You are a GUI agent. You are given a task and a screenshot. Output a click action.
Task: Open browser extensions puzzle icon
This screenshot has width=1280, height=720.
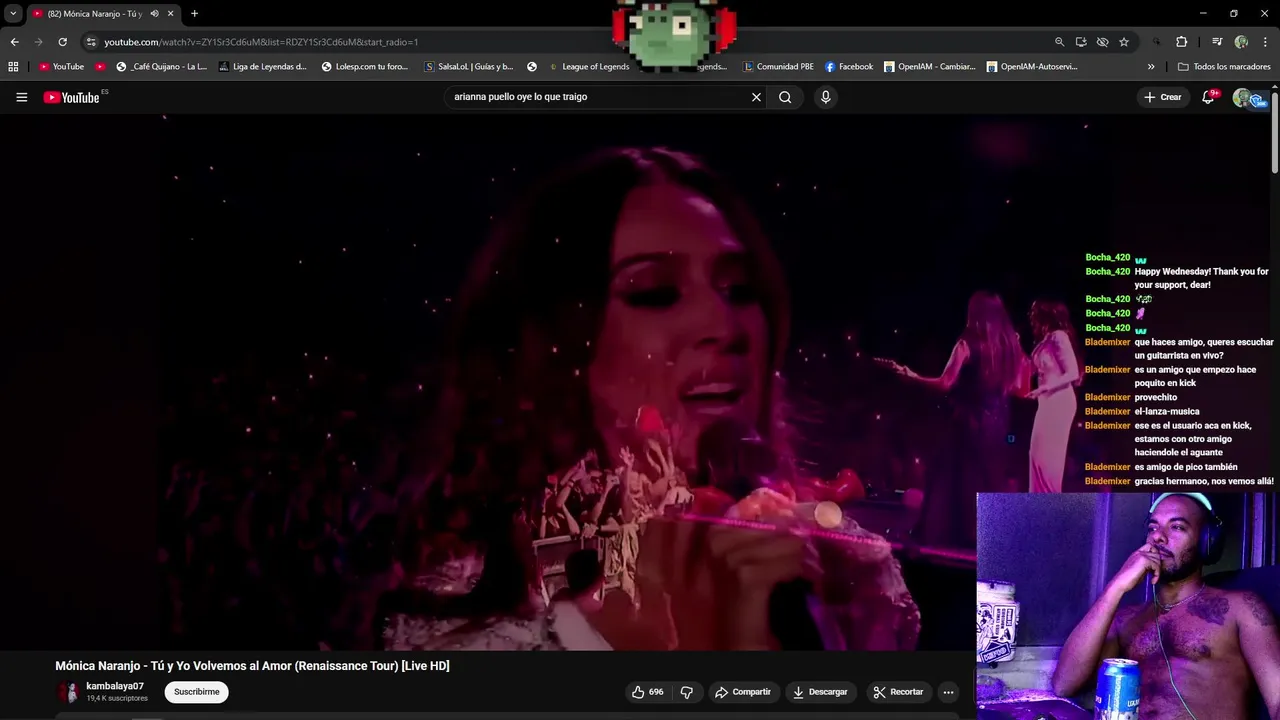(x=1181, y=42)
